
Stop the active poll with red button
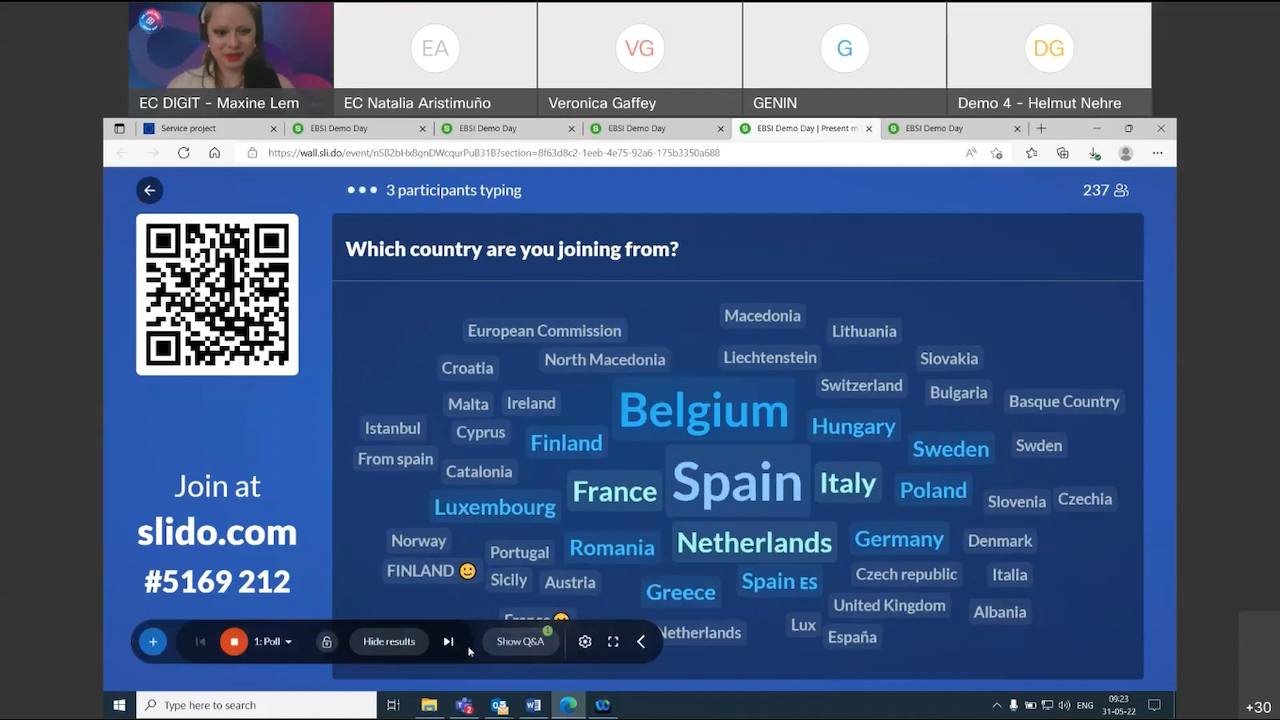click(x=233, y=642)
